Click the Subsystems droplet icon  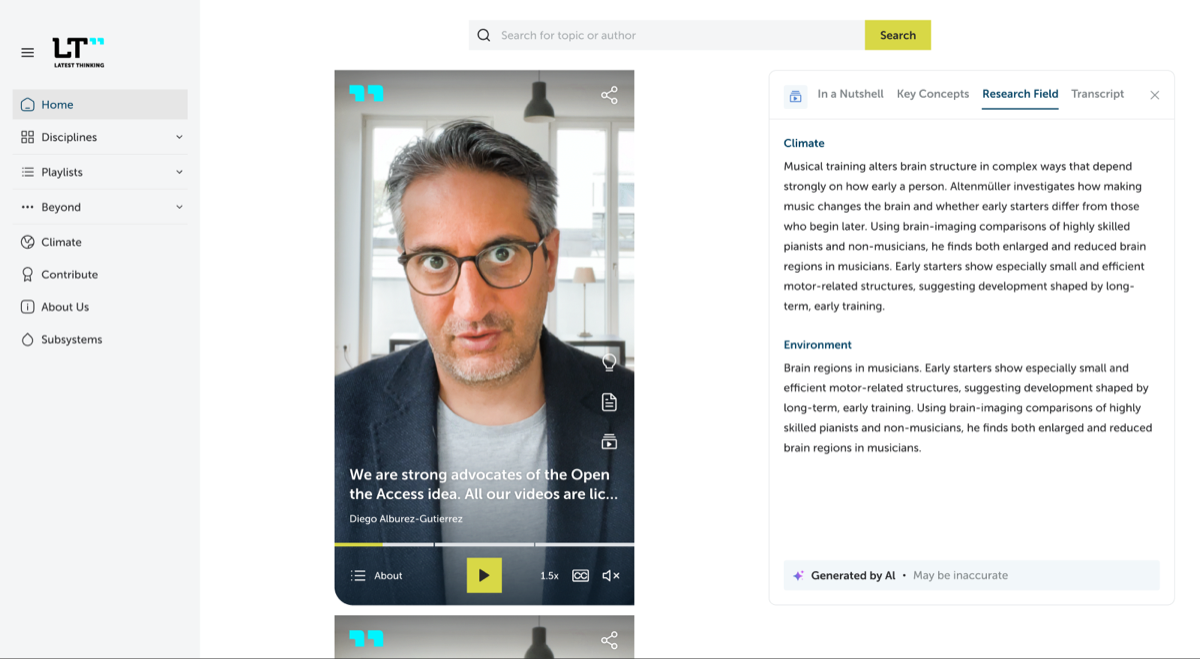click(27, 339)
